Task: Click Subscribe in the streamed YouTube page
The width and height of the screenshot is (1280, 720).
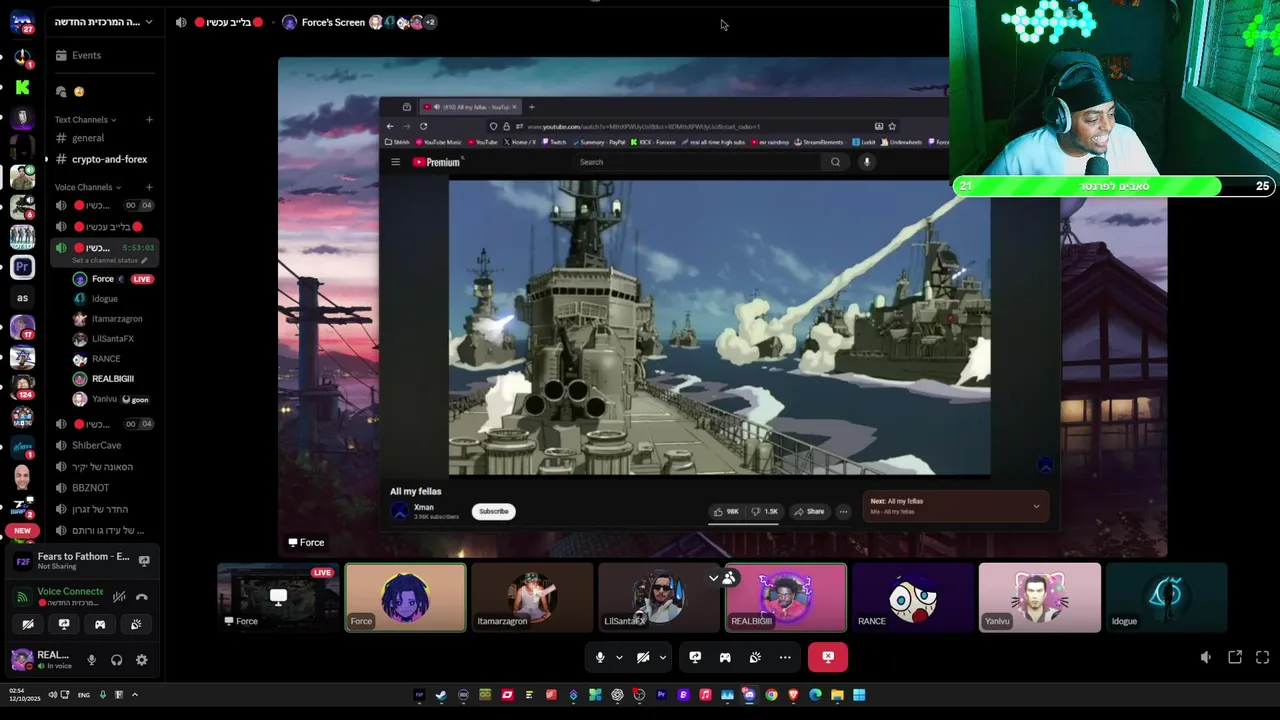Action: [x=493, y=511]
